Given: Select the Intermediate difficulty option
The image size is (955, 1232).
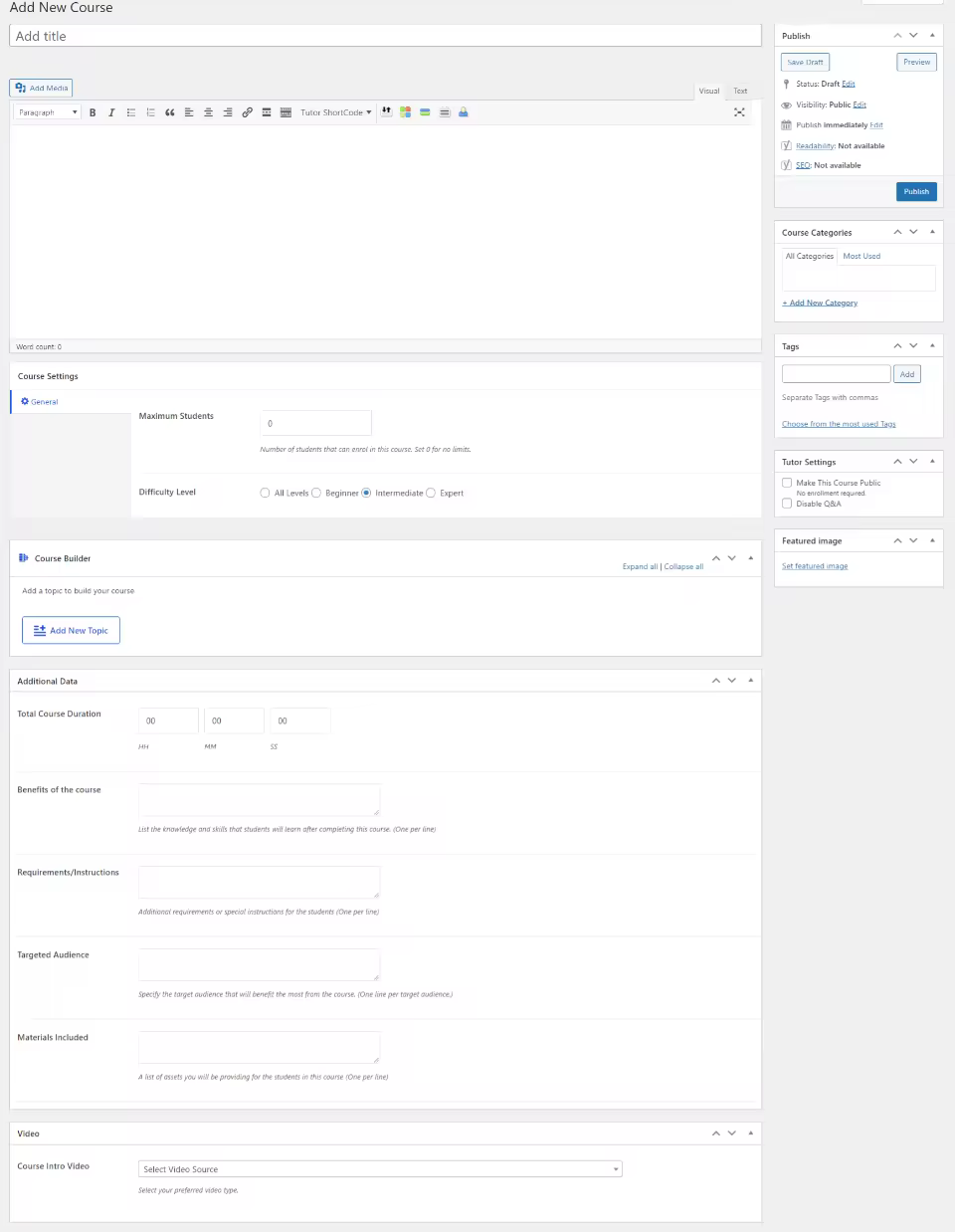Looking at the screenshot, I should pos(366,493).
